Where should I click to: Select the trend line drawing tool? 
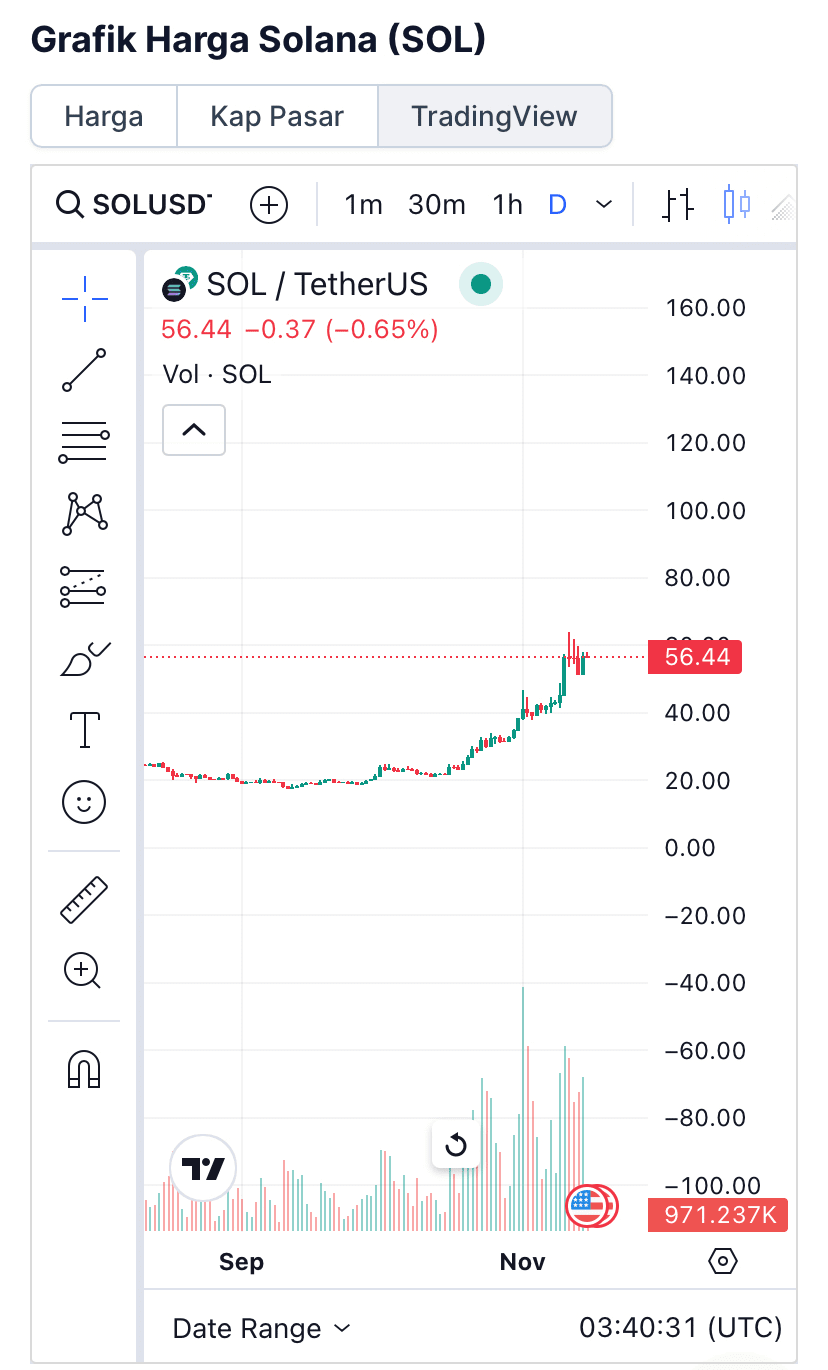pos(85,370)
